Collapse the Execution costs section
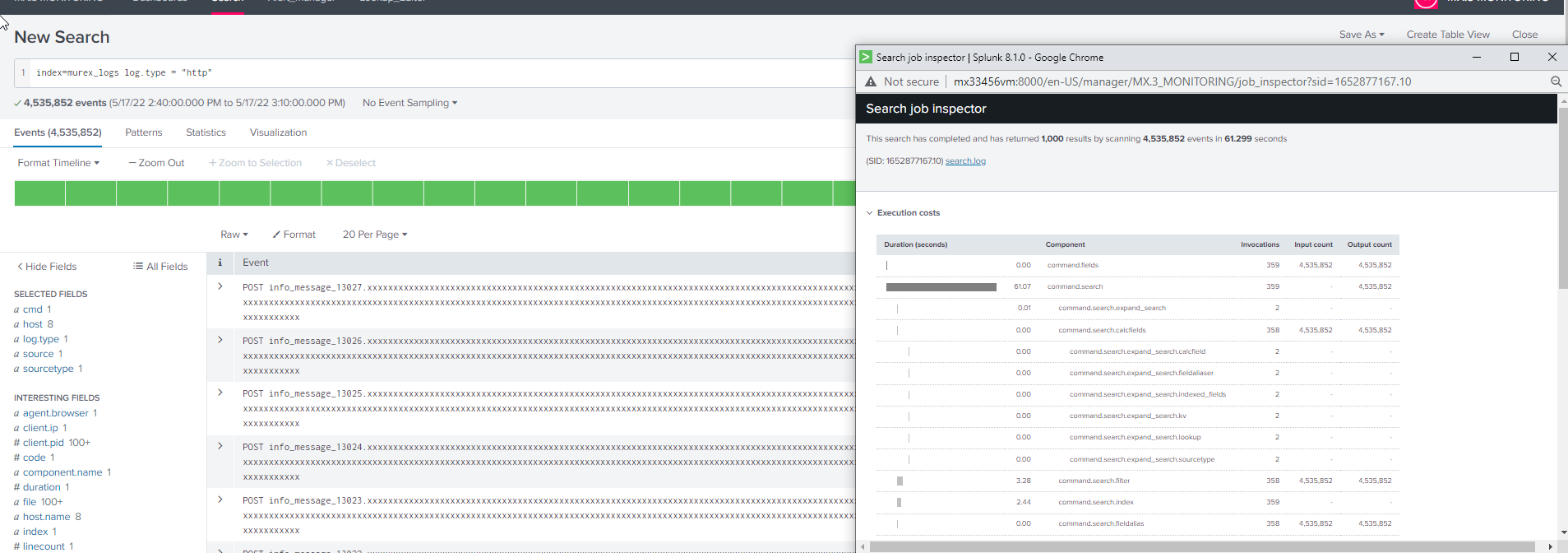 click(x=870, y=213)
